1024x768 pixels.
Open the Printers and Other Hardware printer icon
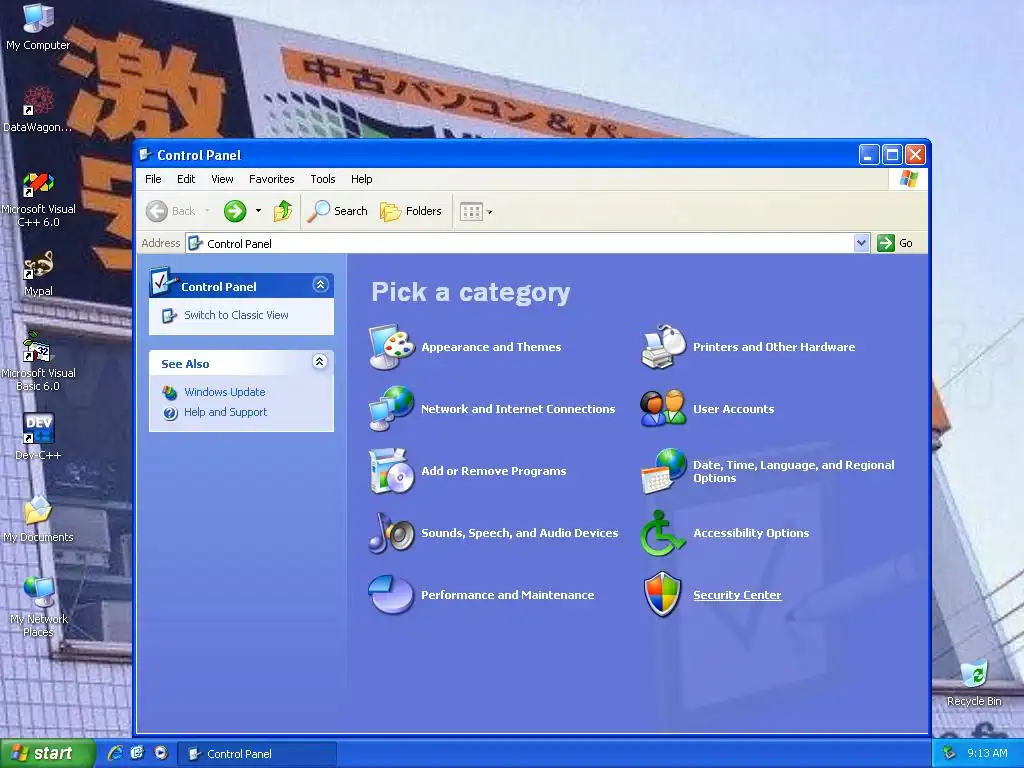coord(664,347)
